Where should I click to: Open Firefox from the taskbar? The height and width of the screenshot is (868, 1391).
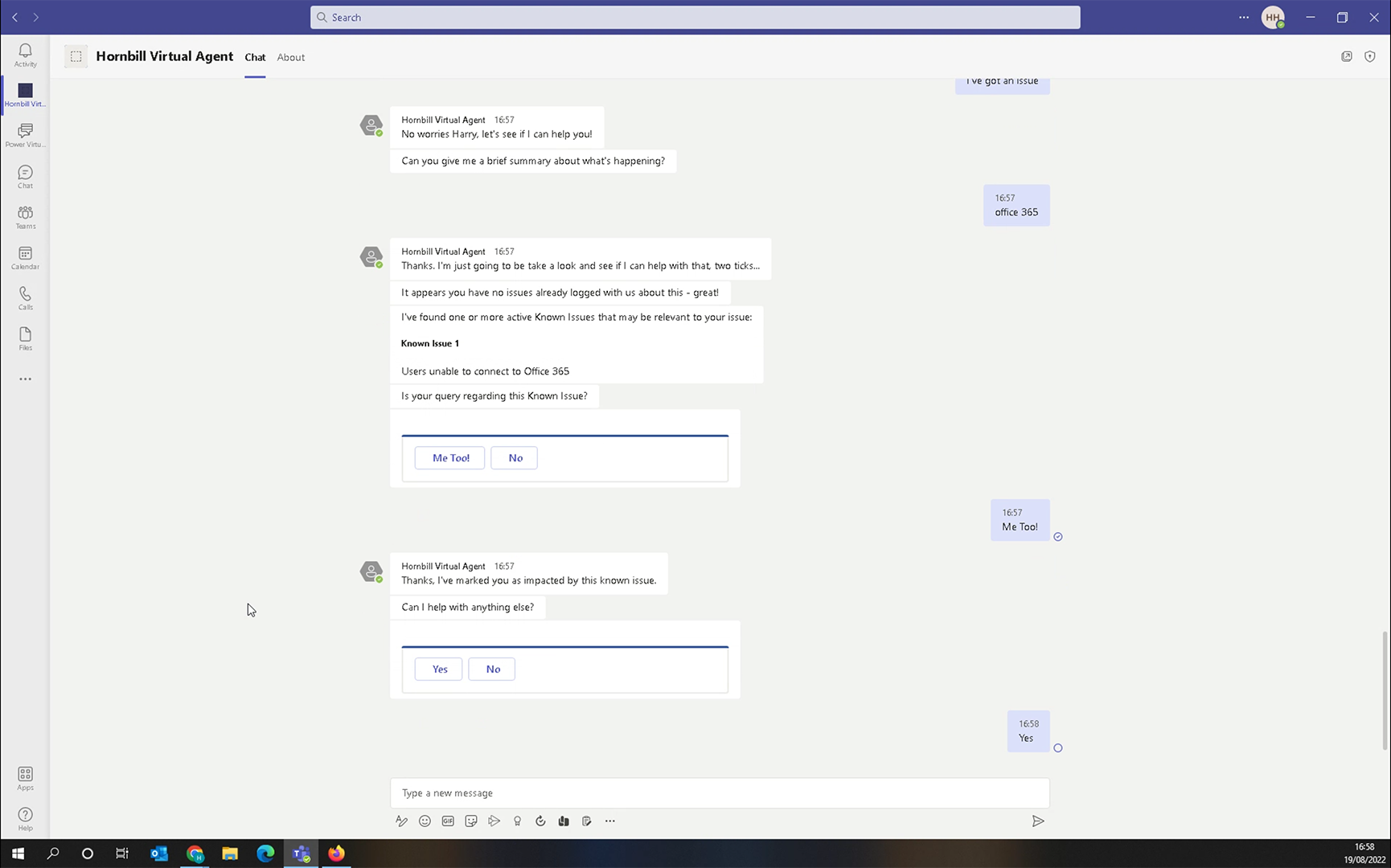(336, 854)
